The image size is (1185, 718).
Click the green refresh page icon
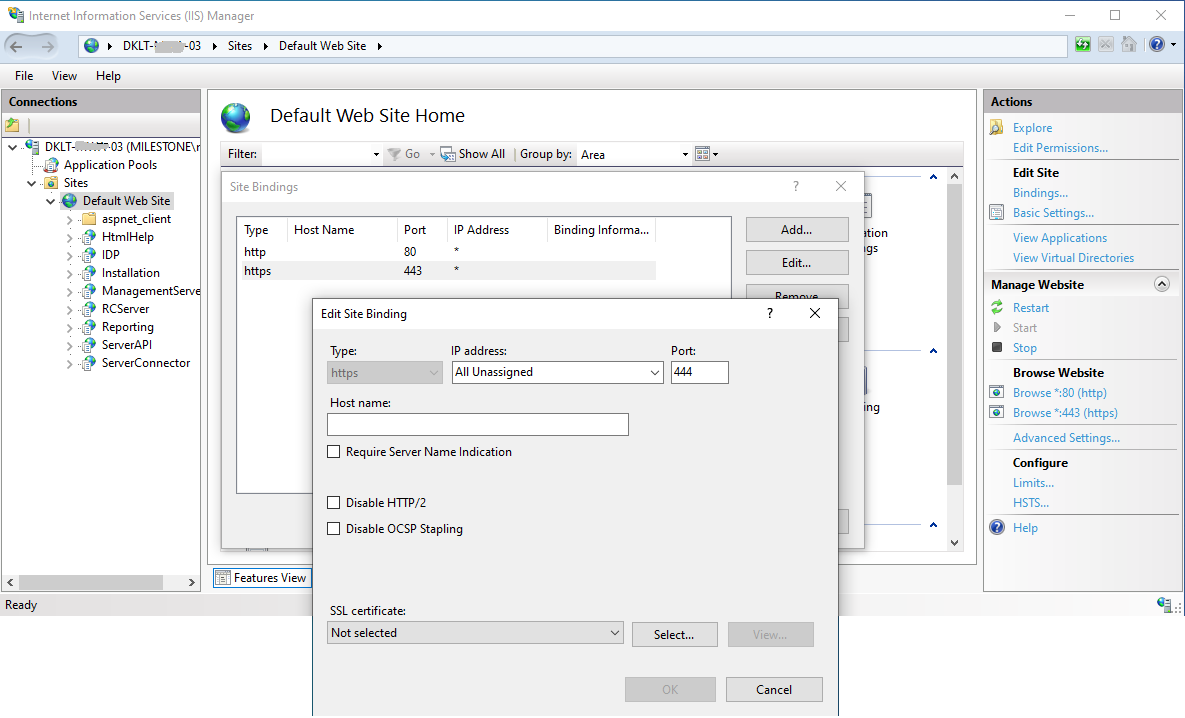pyautogui.click(x=1083, y=45)
